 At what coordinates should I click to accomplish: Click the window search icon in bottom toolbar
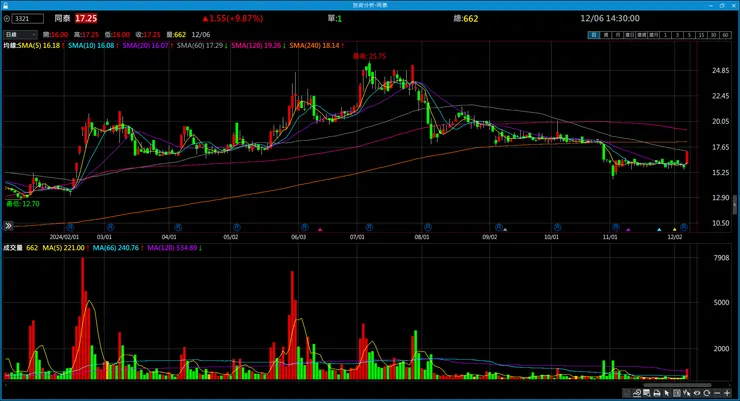(647, 393)
